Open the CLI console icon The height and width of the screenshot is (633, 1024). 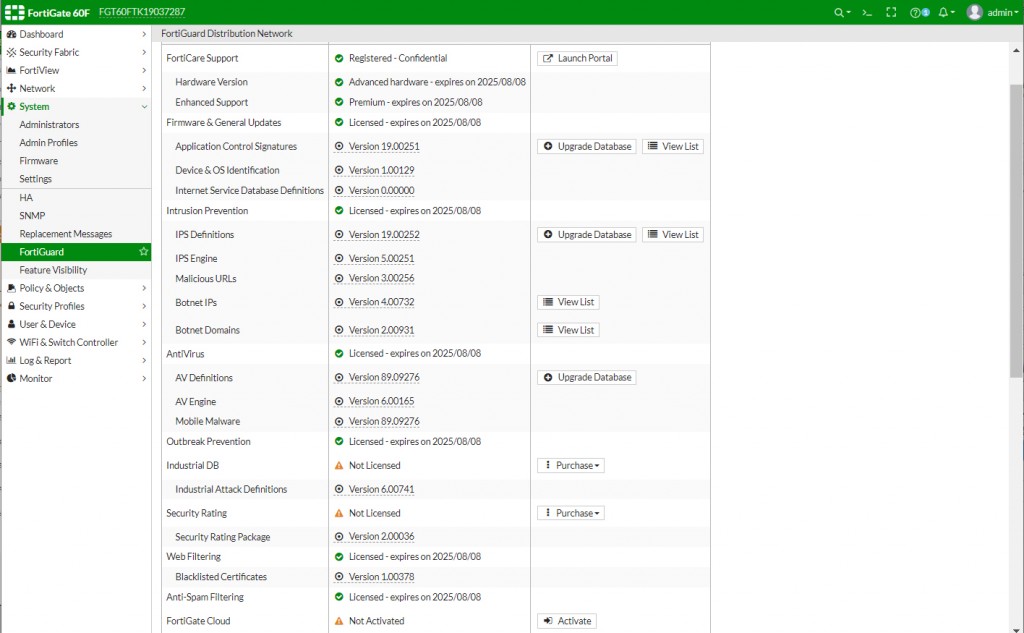point(867,12)
